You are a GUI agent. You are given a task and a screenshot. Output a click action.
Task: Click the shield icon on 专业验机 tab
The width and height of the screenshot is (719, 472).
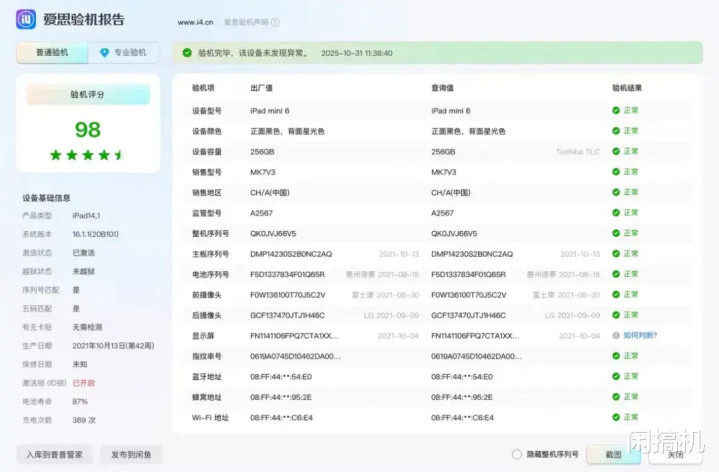(x=104, y=53)
